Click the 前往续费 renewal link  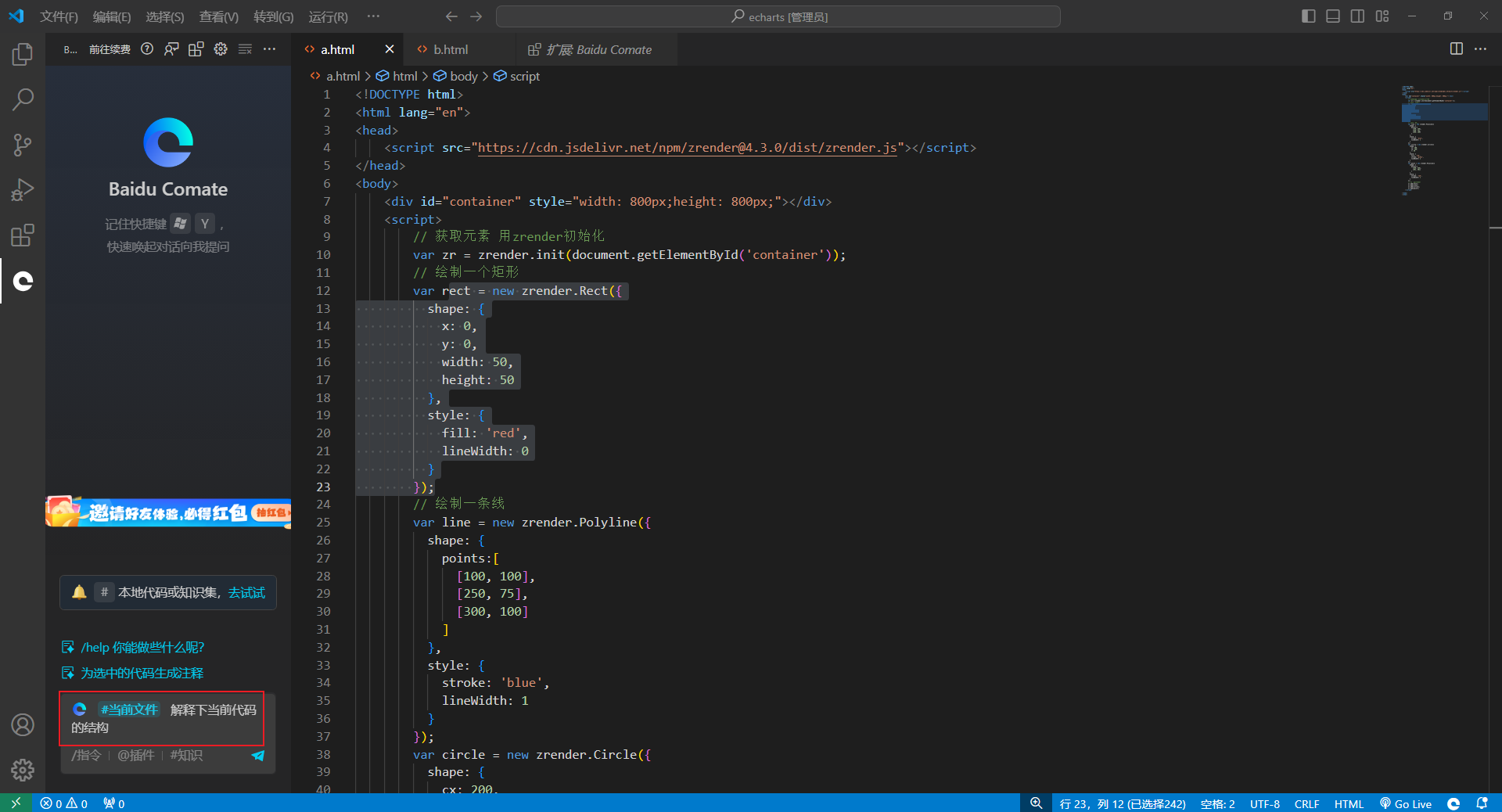coord(110,49)
